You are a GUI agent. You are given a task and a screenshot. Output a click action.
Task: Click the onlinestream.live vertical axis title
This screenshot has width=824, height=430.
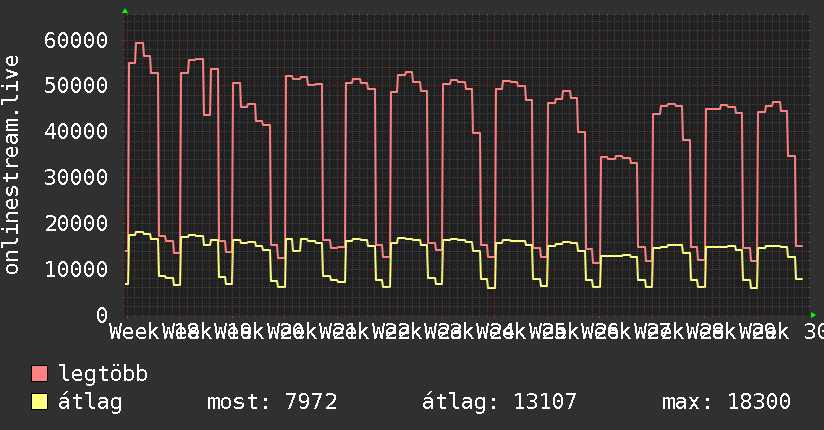tap(11, 165)
